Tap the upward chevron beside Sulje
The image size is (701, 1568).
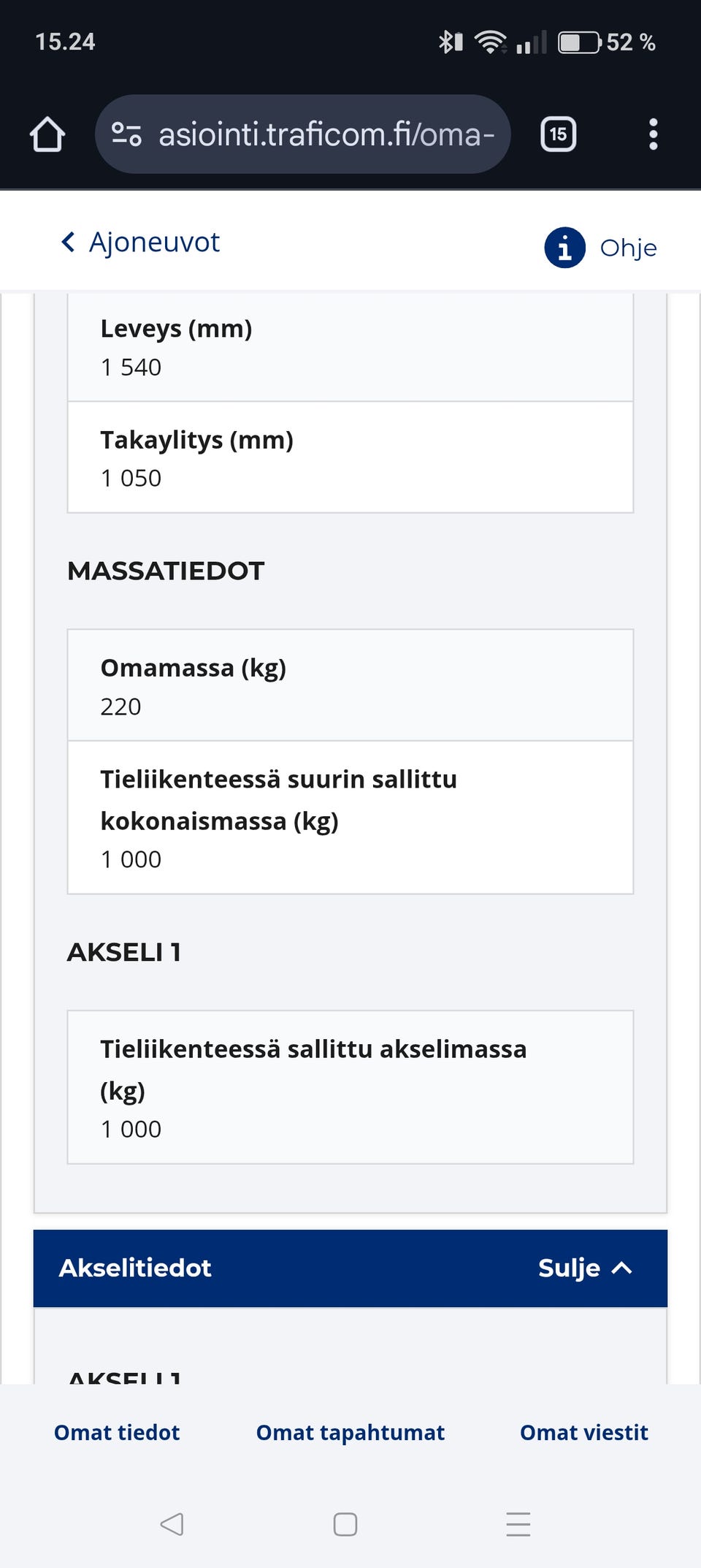click(x=622, y=1268)
